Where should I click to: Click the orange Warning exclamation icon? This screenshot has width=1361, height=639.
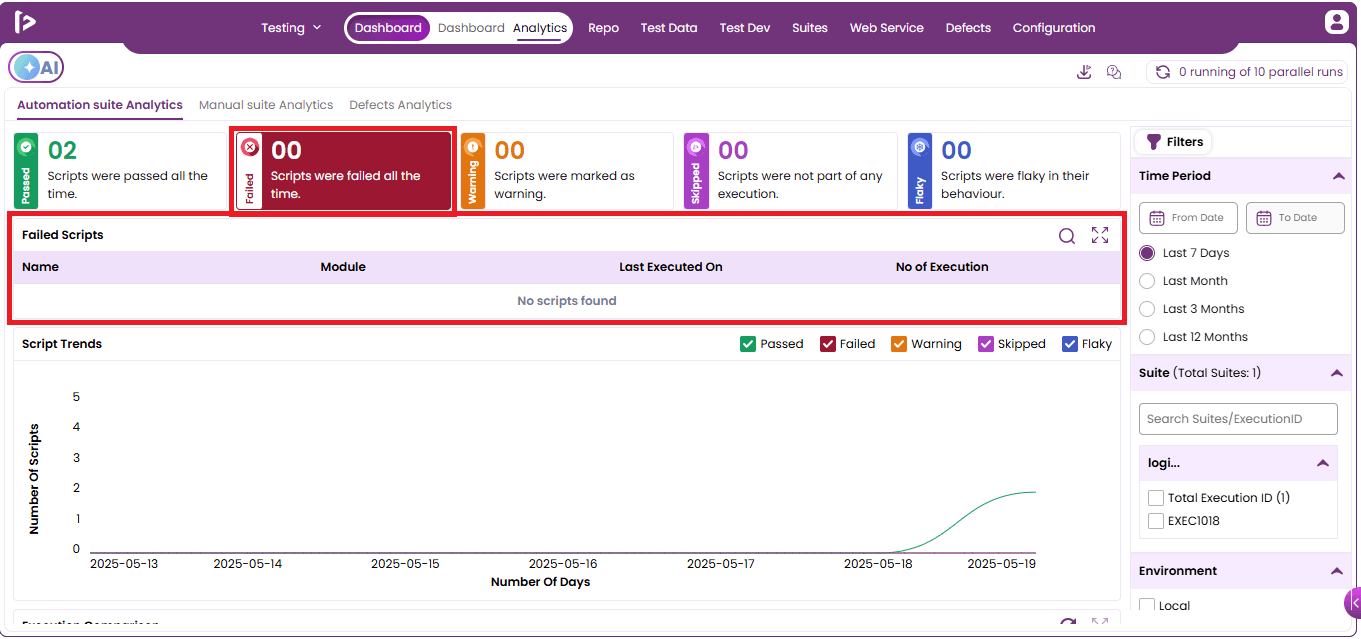pyautogui.click(x=473, y=147)
